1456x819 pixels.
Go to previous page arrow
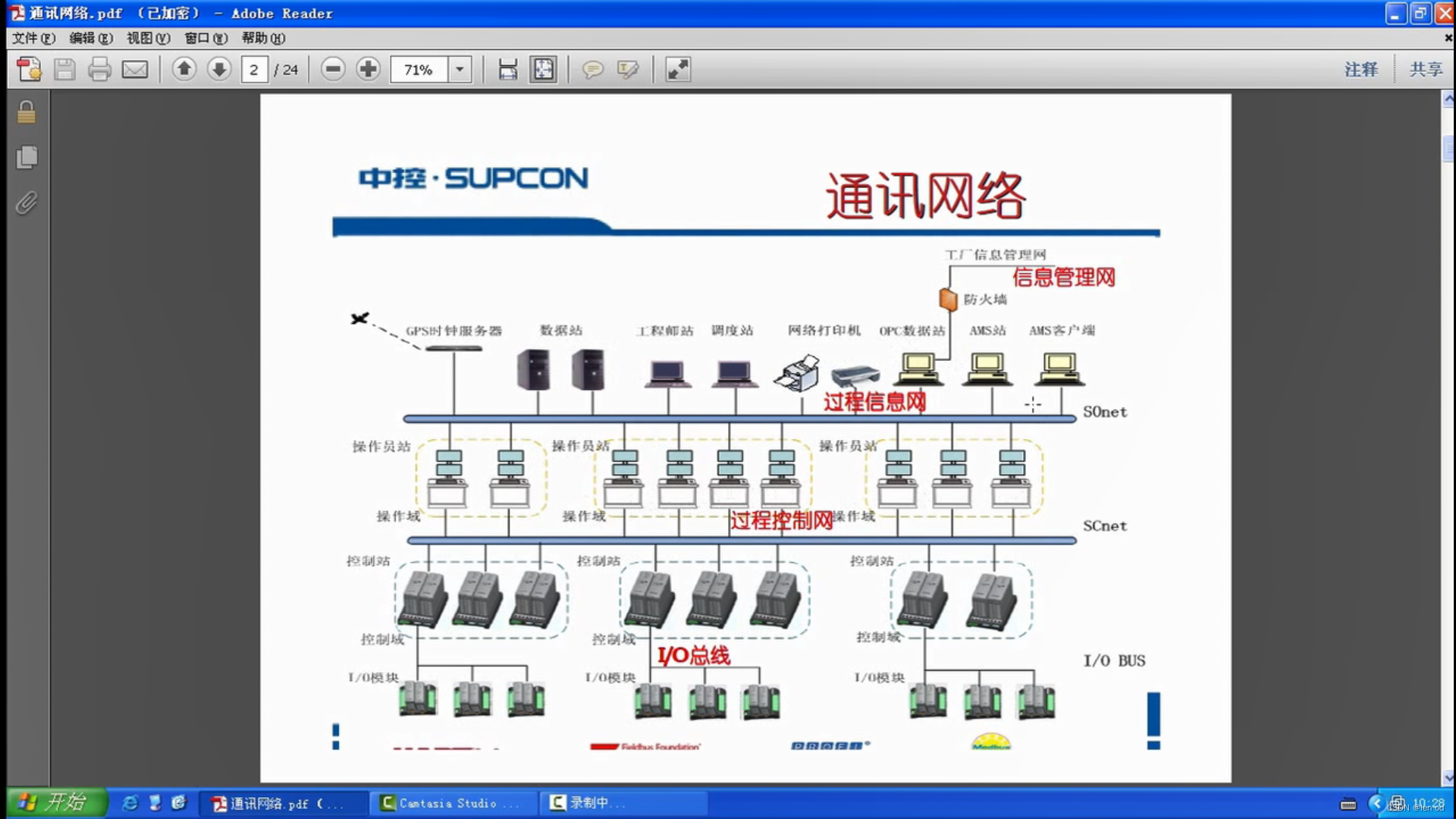(184, 70)
